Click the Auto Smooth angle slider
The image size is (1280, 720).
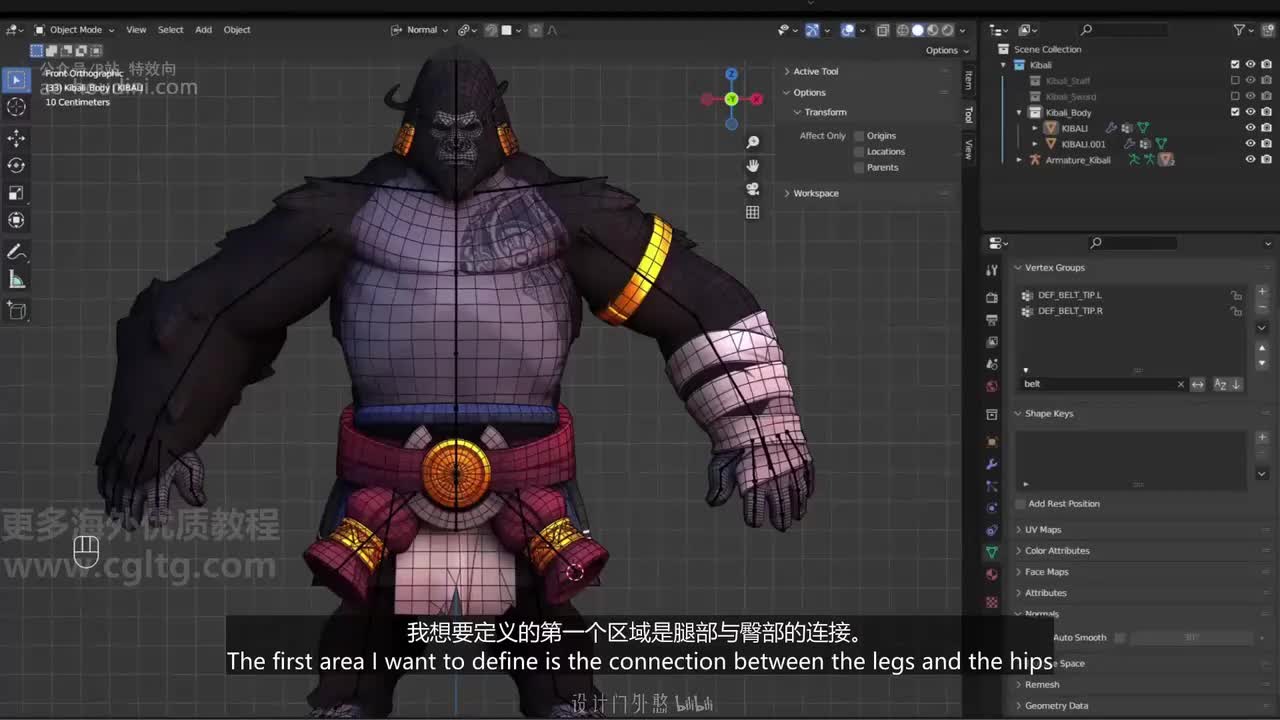1190,638
